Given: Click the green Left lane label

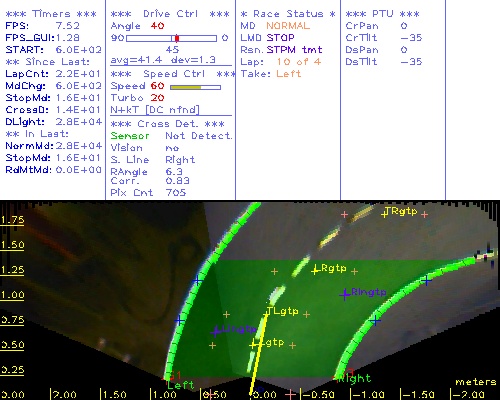Looking at the screenshot, I should point(180,385).
